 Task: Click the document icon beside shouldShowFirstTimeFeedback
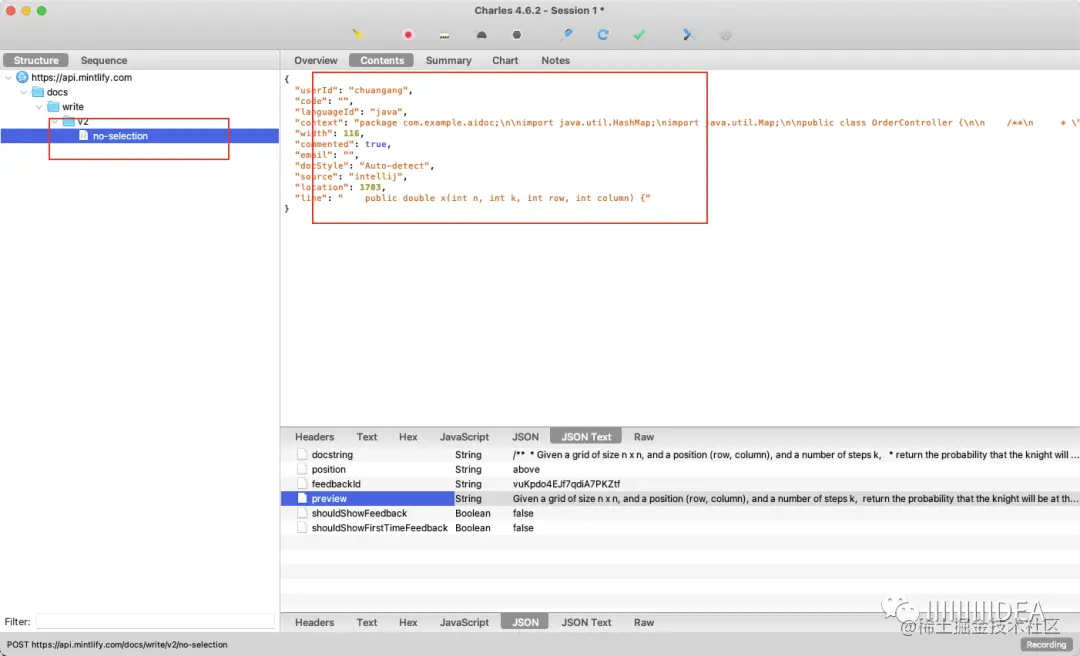point(302,528)
